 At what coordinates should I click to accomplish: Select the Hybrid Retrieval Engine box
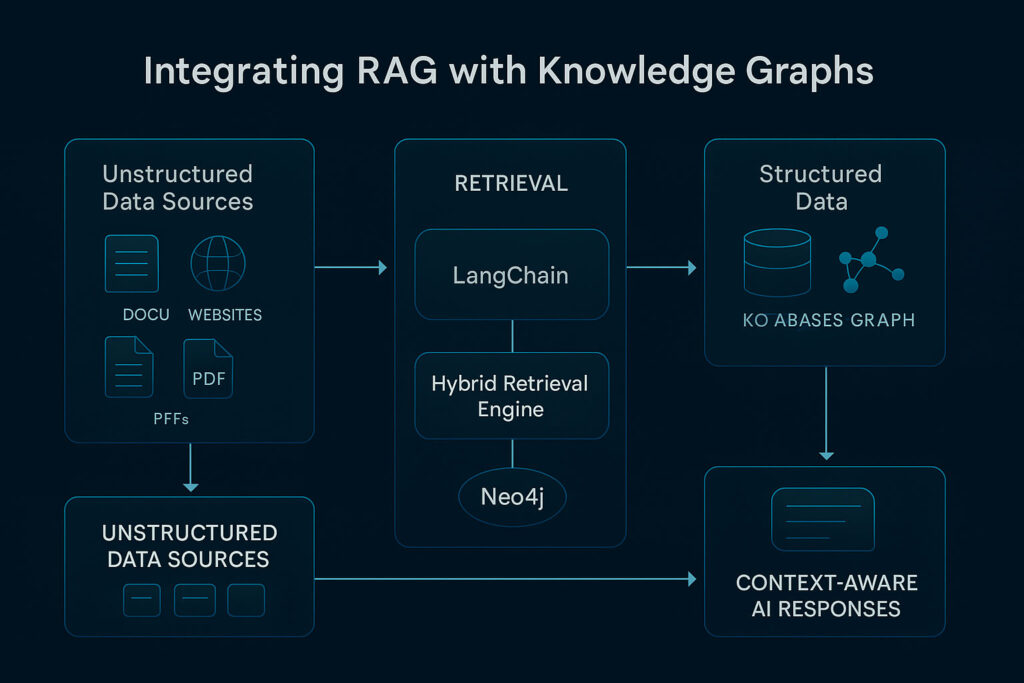pos(511,396)
